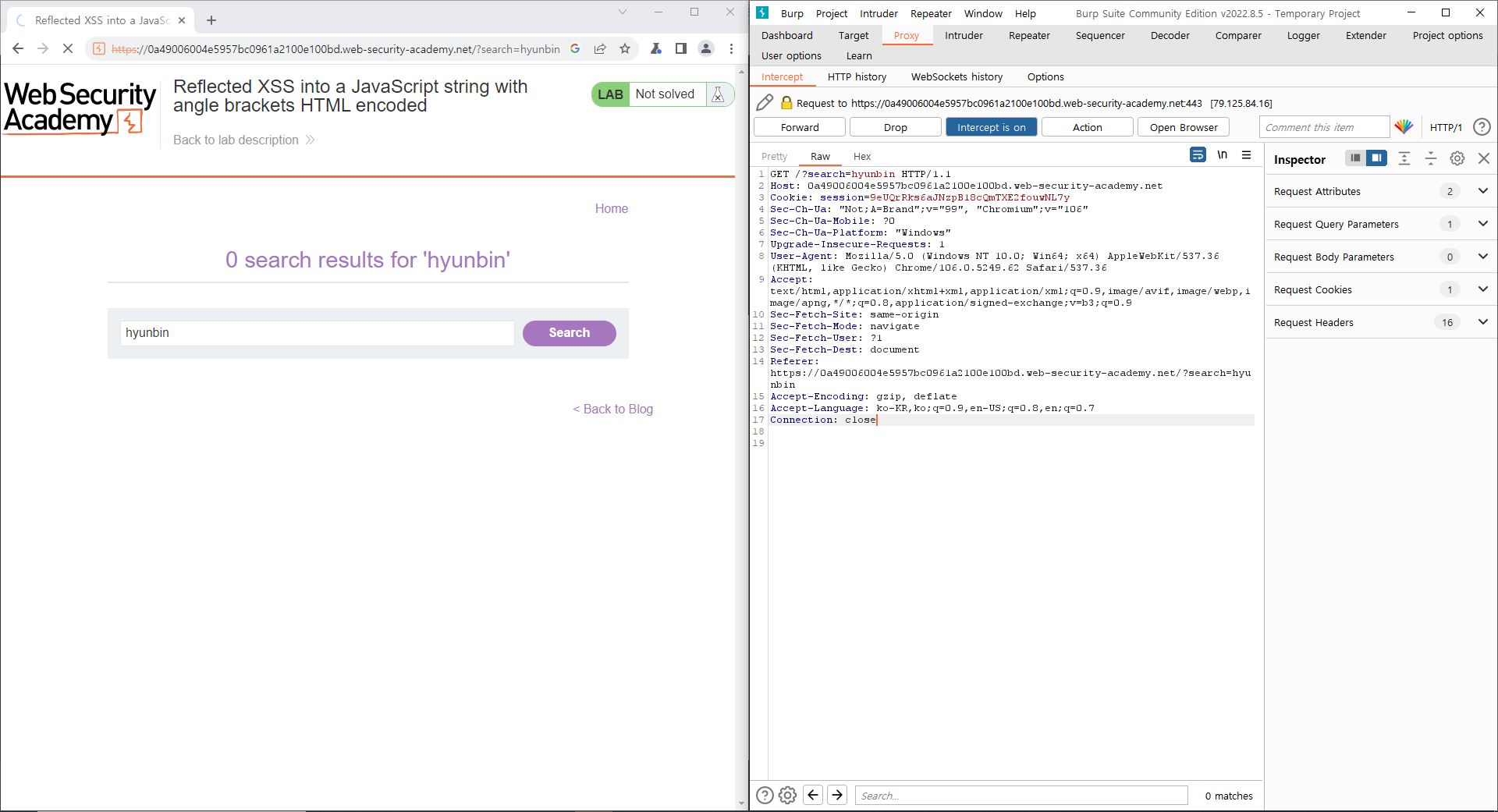Click the Forward button
The height and width of the screenshot is (812, 1498).
point(800,127)
